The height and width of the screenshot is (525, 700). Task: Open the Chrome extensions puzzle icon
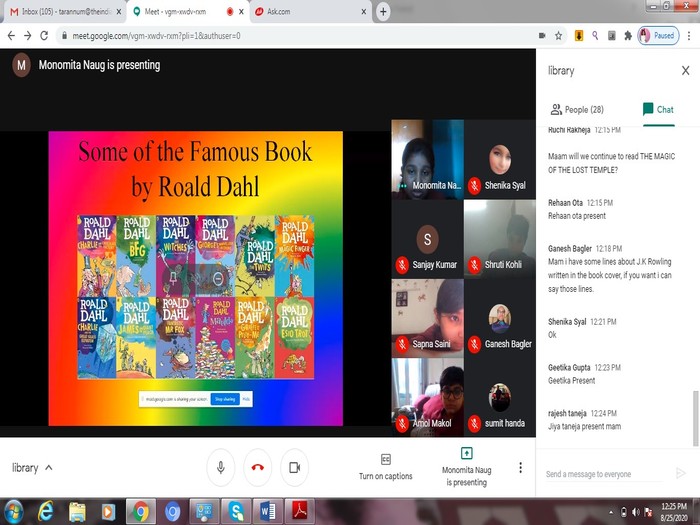tap(628, 36)
